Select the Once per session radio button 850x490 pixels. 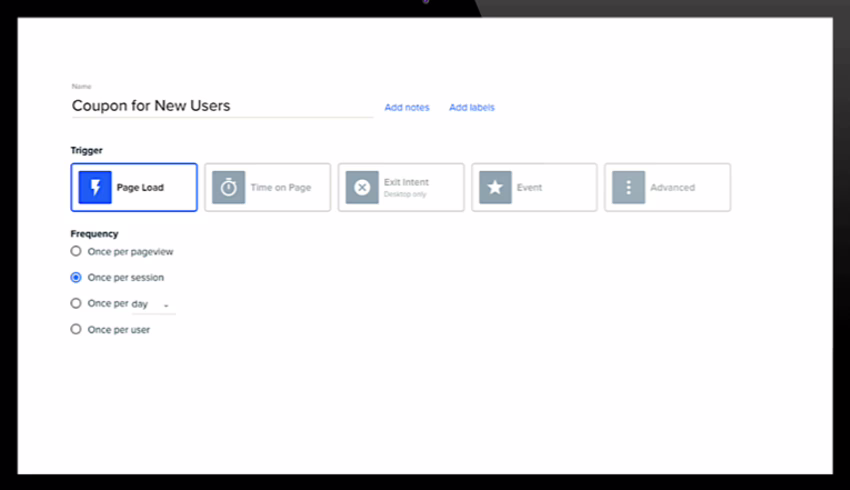(76, 278)
